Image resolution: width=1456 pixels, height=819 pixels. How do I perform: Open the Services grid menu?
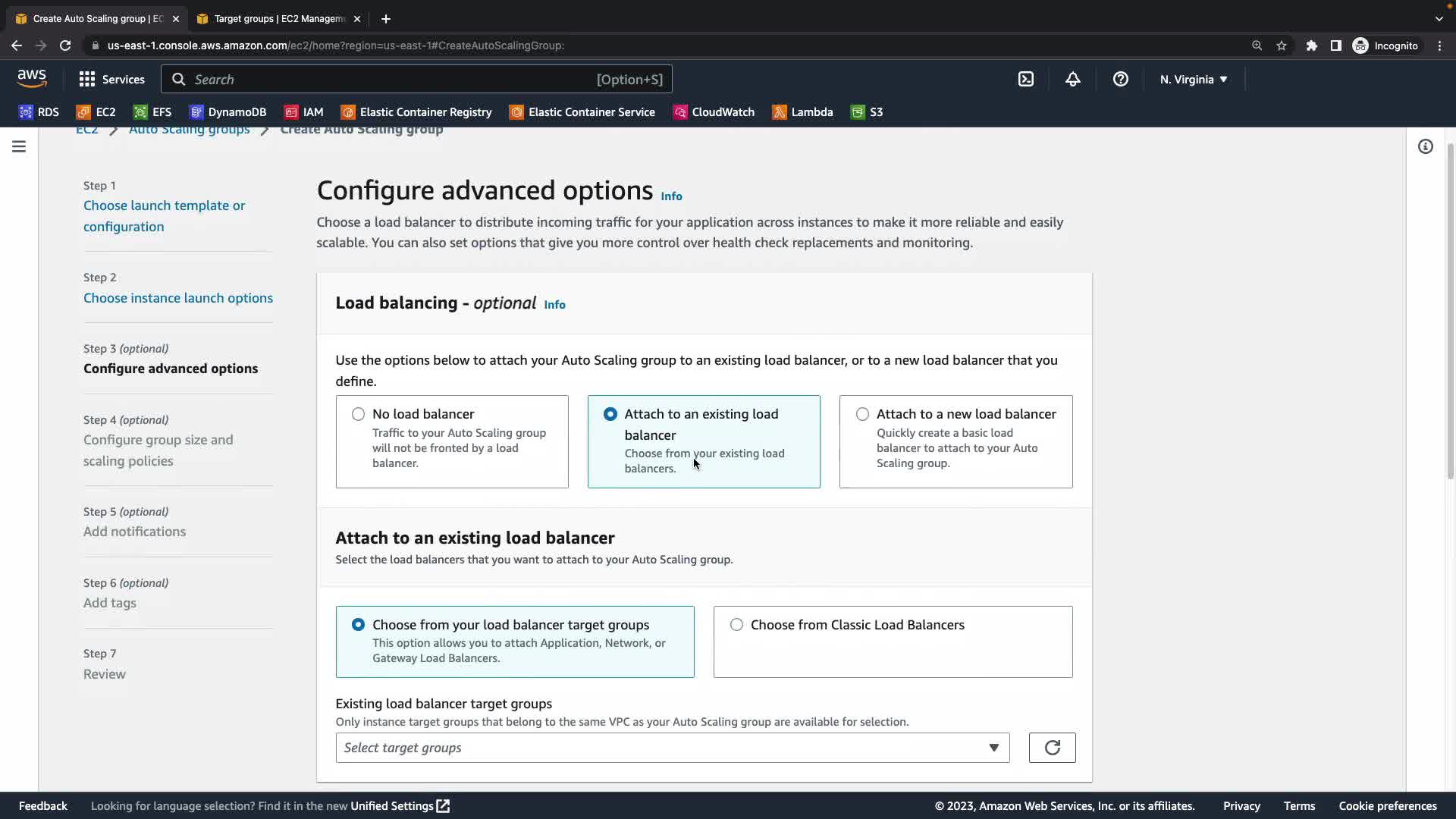tap(111, 80)
